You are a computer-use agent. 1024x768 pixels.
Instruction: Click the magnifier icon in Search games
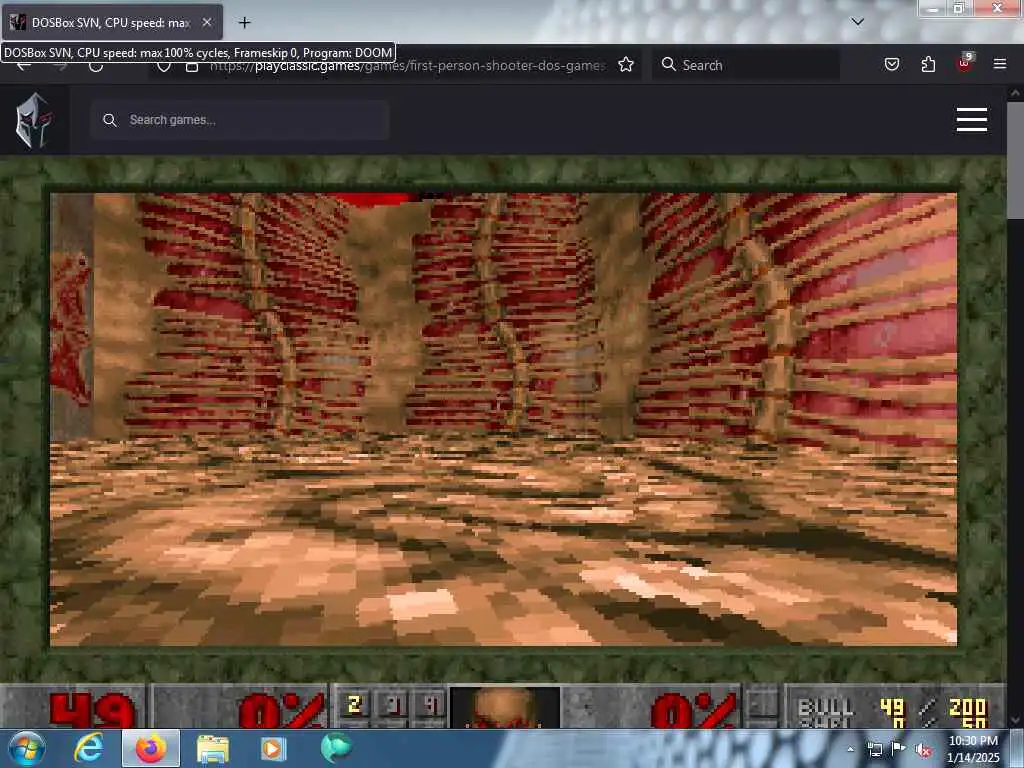110,120
